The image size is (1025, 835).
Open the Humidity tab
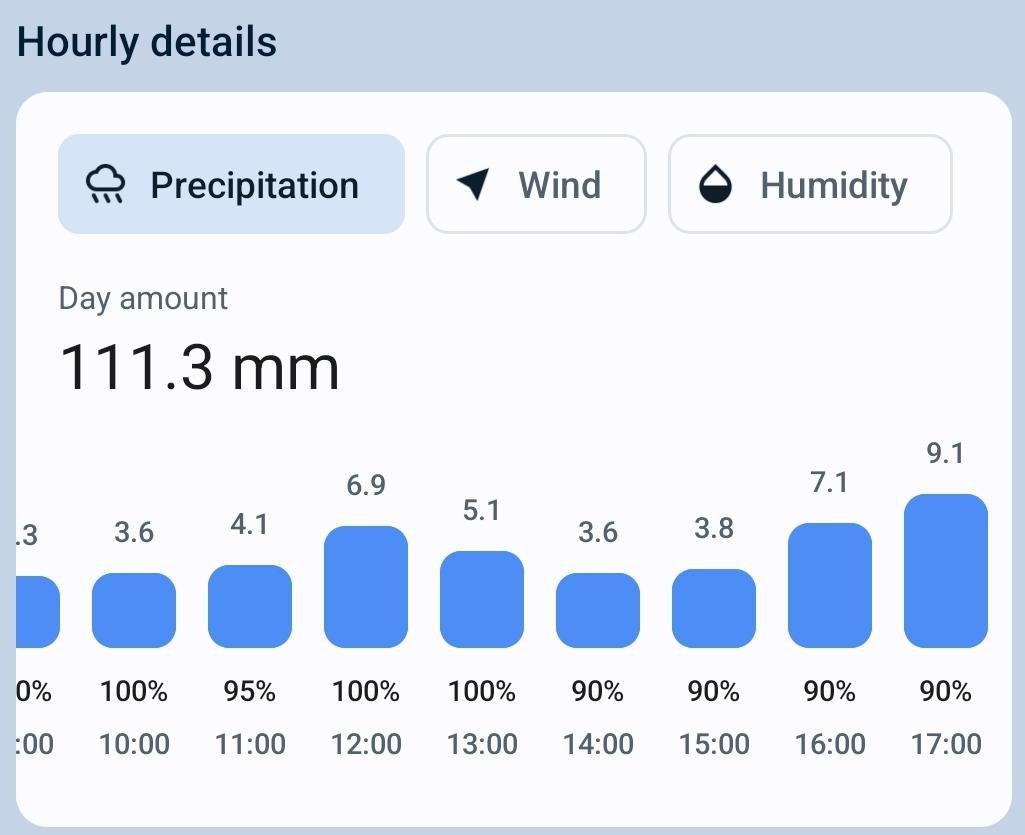point(810,185)
